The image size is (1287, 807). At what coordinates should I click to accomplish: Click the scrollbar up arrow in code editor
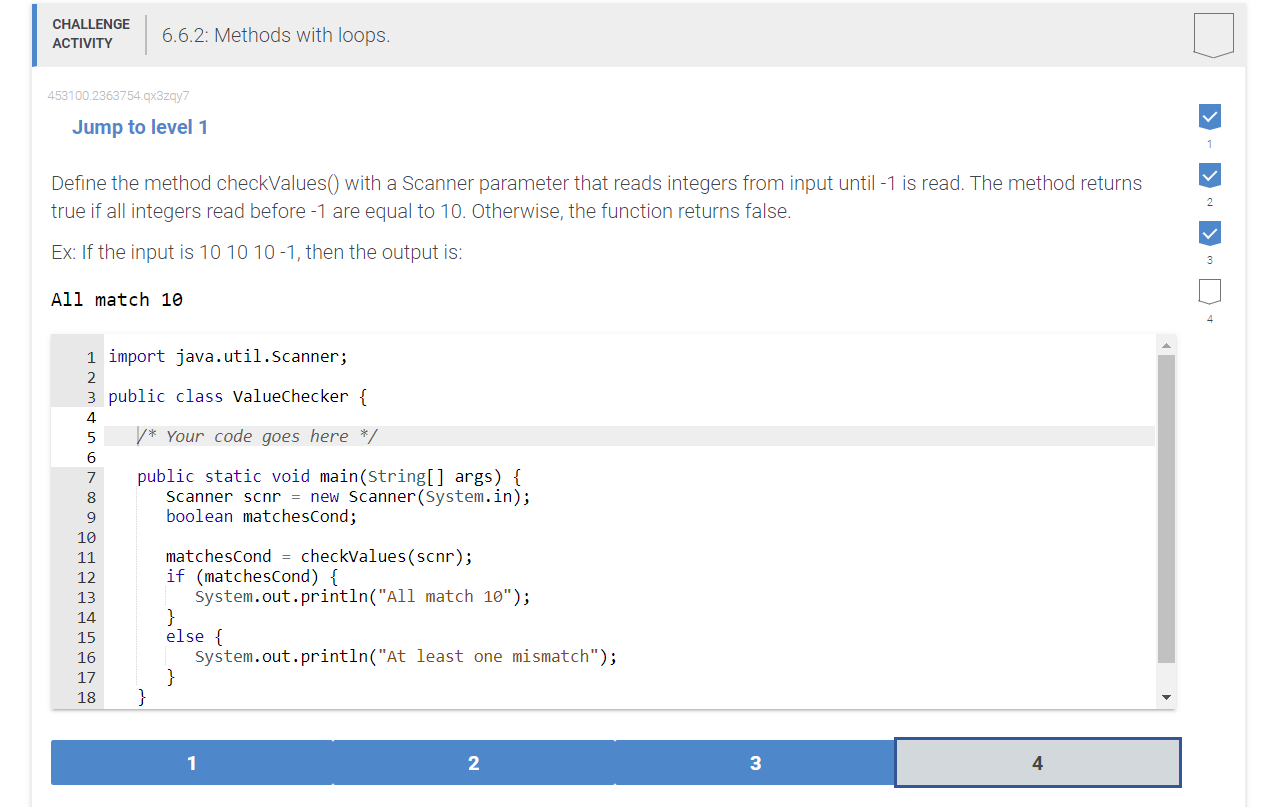tap(1166, 344)
